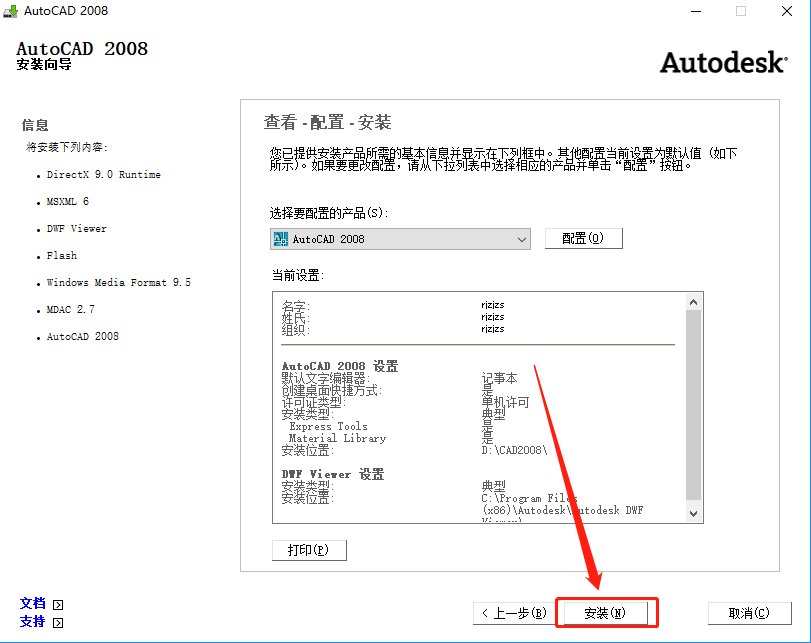
Task: Click the Autodesk logo
Action: click(x=724, y=63)
